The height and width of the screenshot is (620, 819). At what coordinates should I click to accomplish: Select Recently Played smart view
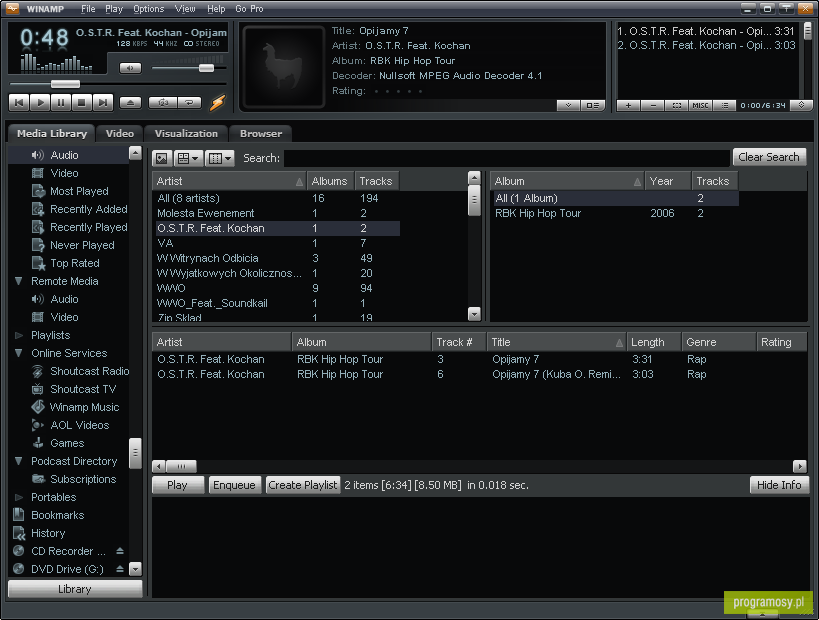click(88, 227)
